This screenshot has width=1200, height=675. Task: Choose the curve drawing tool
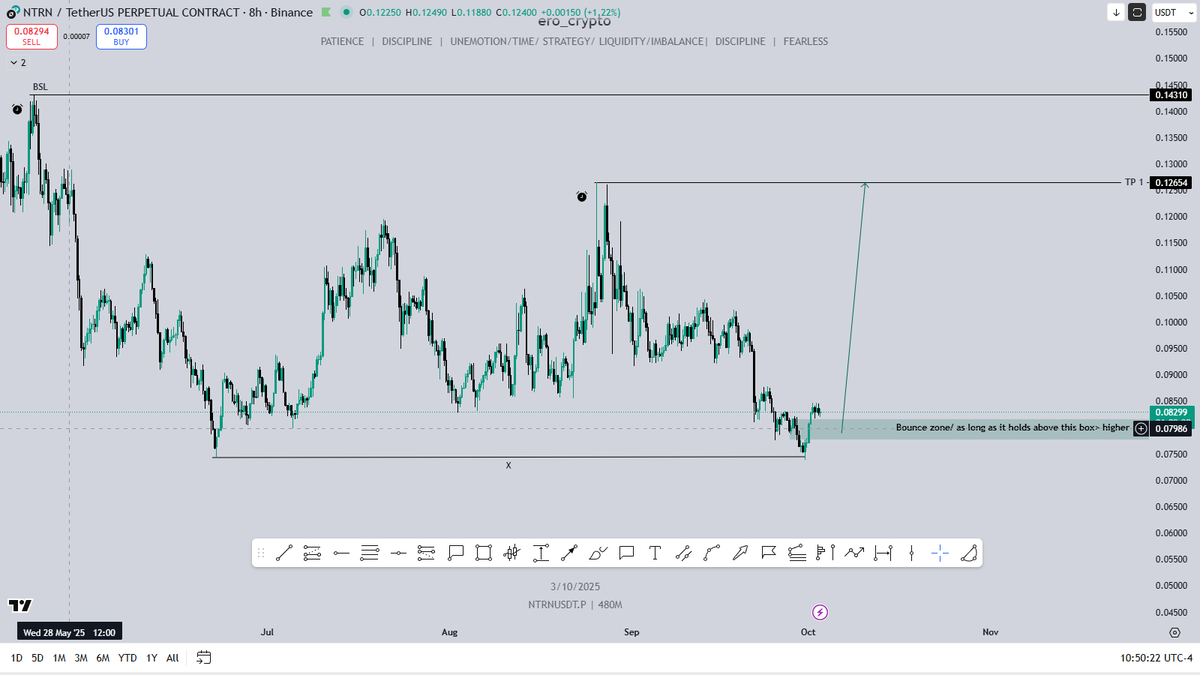pos(711,552)
